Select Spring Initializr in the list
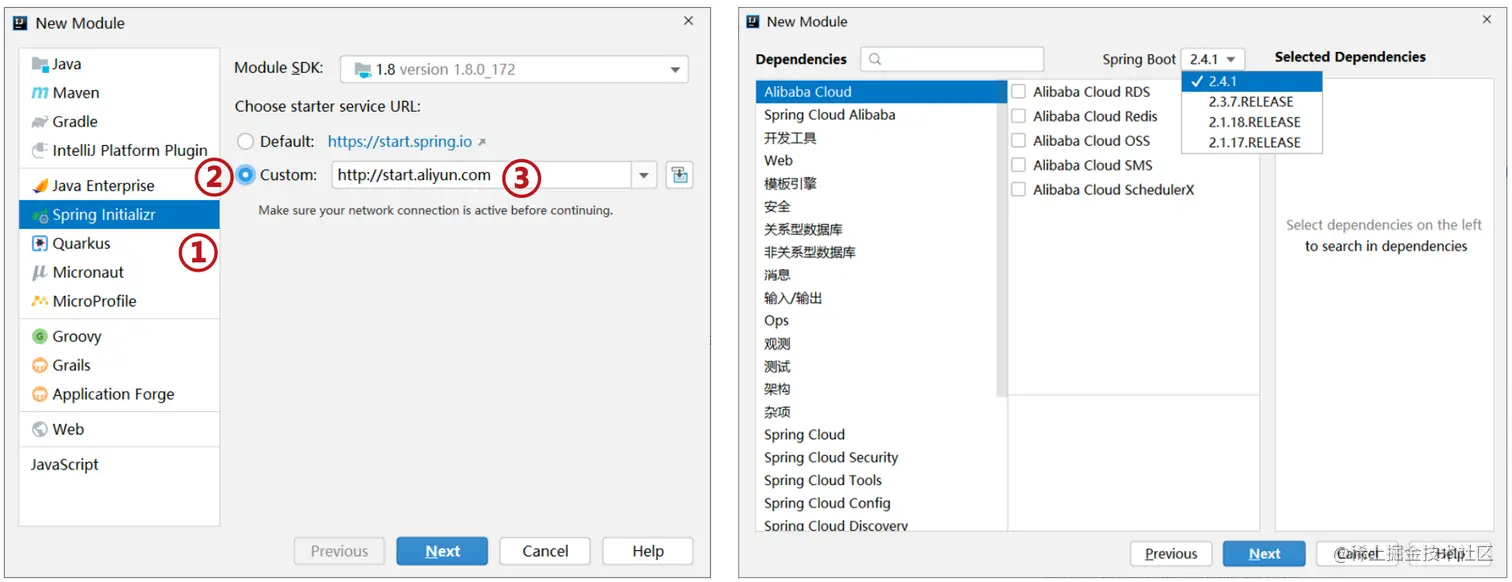This screenshot has width=1512, height=582. [119, 215]
